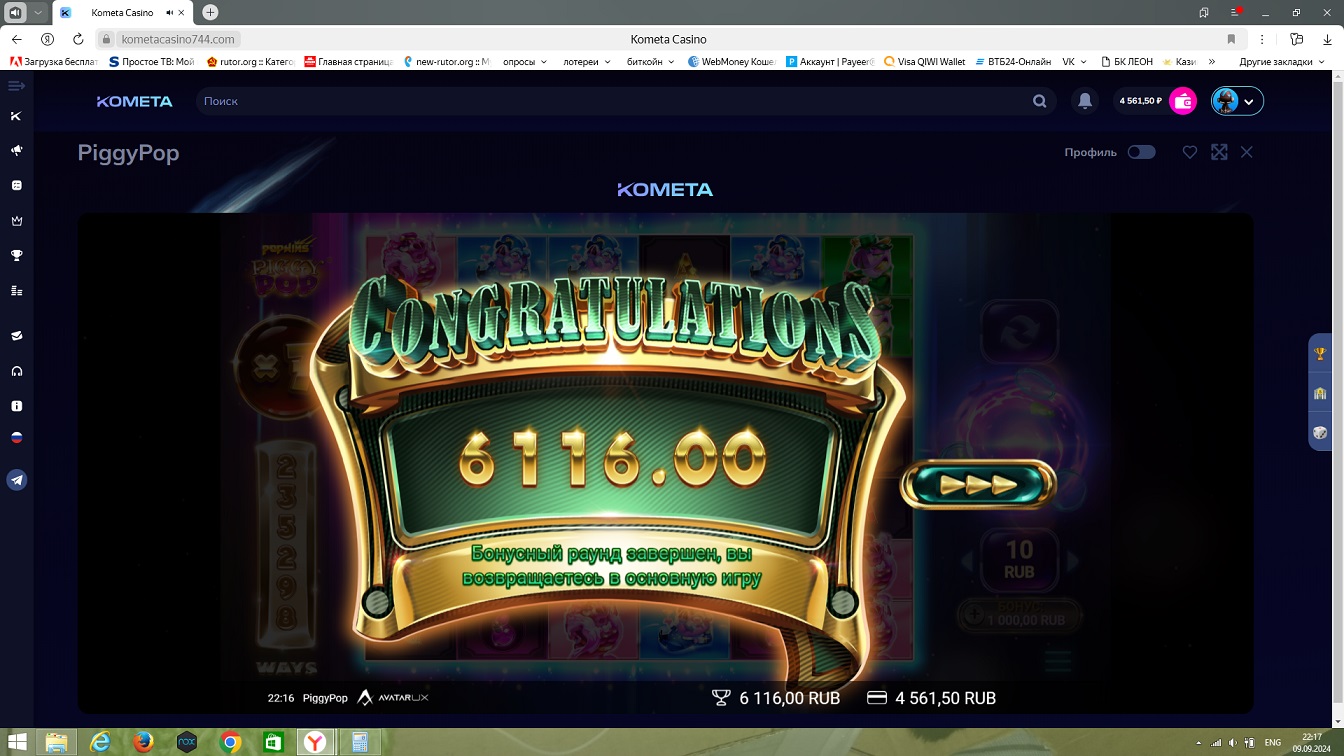Image resolution: width=1344 pixels, height=756 pixels.
Task: Open the info icon in sidebar
Action: pos(16,406)
